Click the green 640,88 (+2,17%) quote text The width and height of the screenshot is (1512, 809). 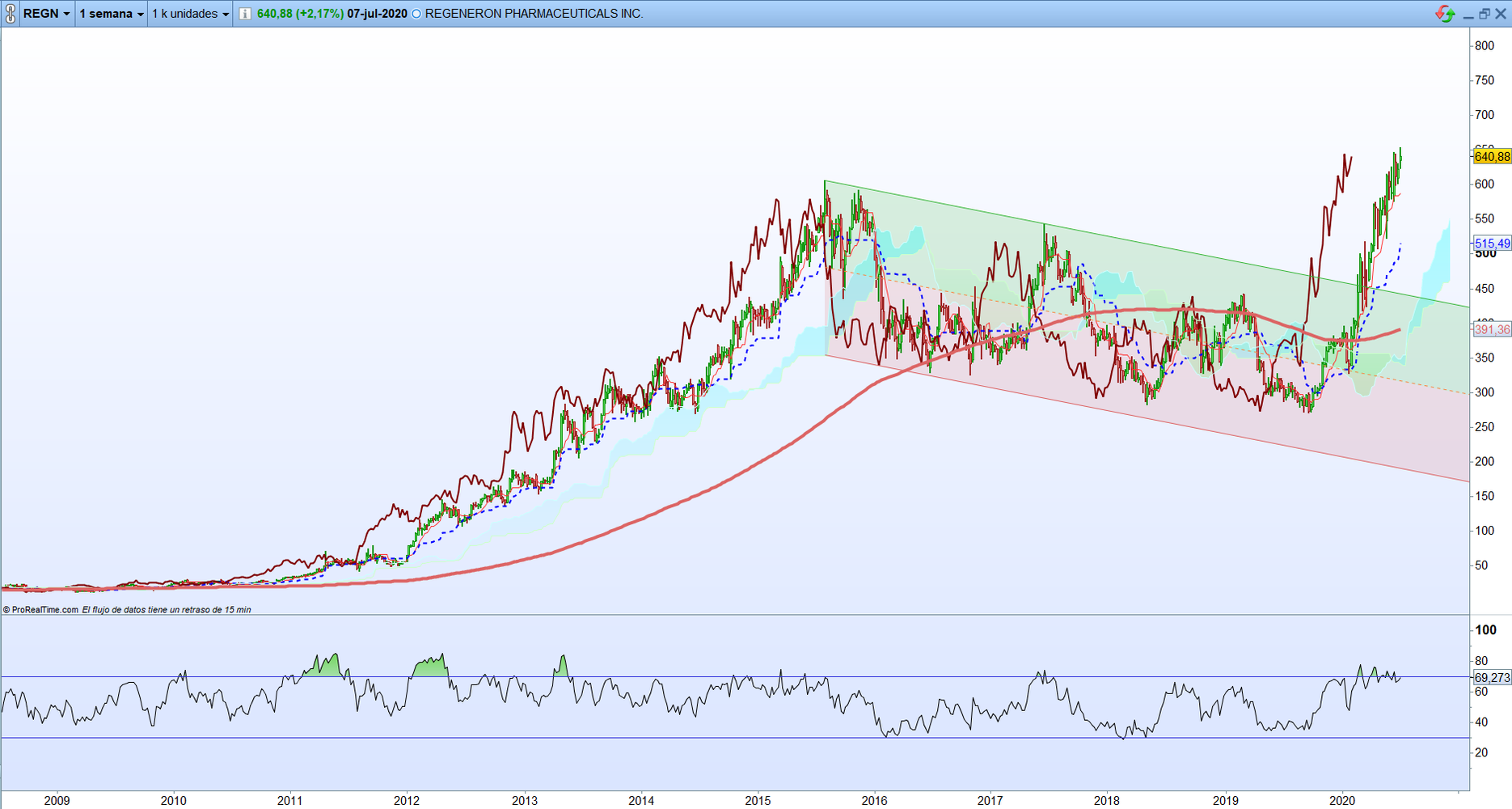coord(300,14)
